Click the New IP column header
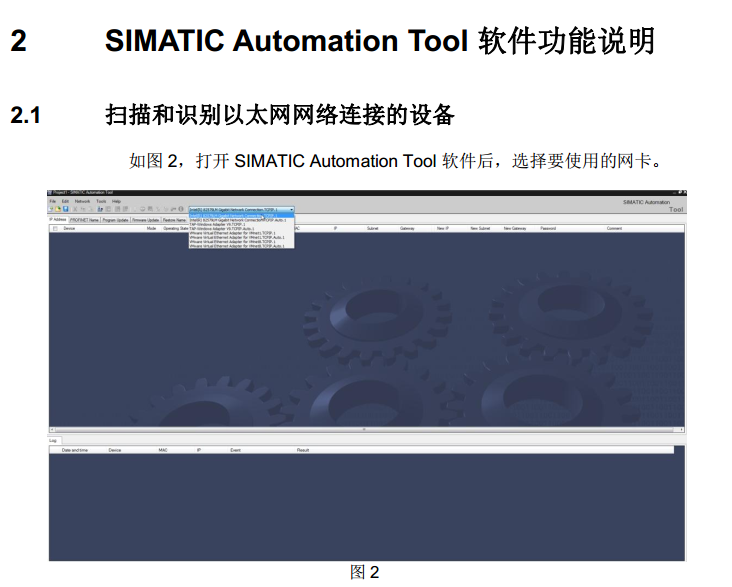 pos(443,228)
